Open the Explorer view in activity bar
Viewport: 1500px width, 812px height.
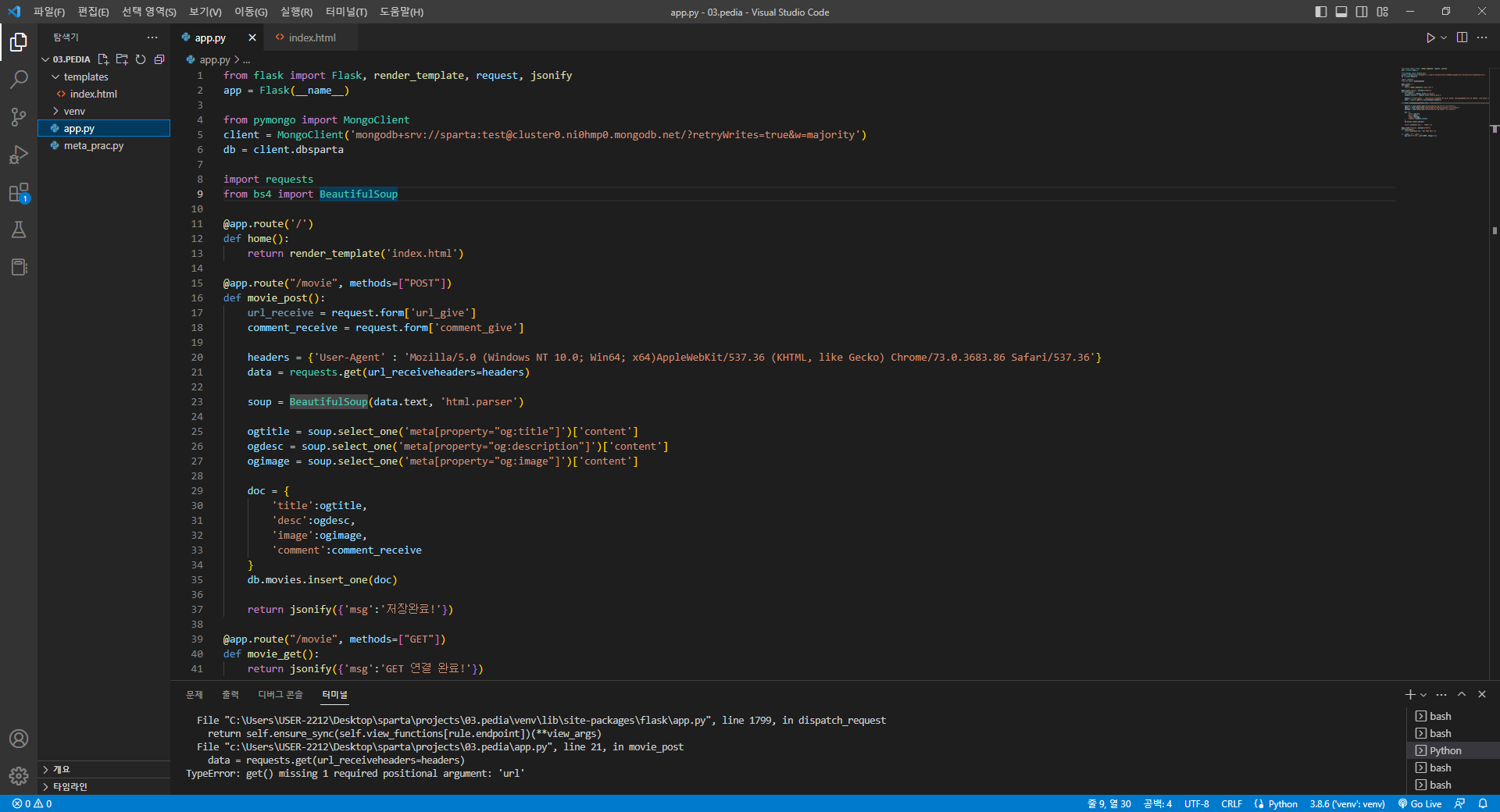19,41
